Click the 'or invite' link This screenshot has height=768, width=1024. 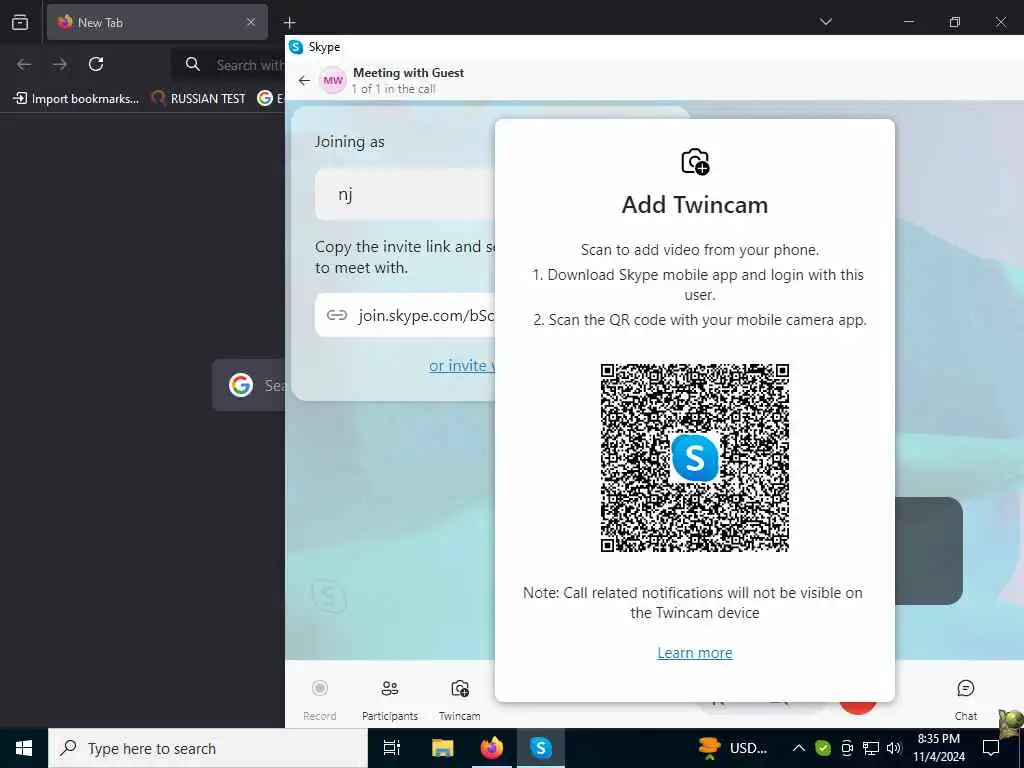(x=462, y=365)
